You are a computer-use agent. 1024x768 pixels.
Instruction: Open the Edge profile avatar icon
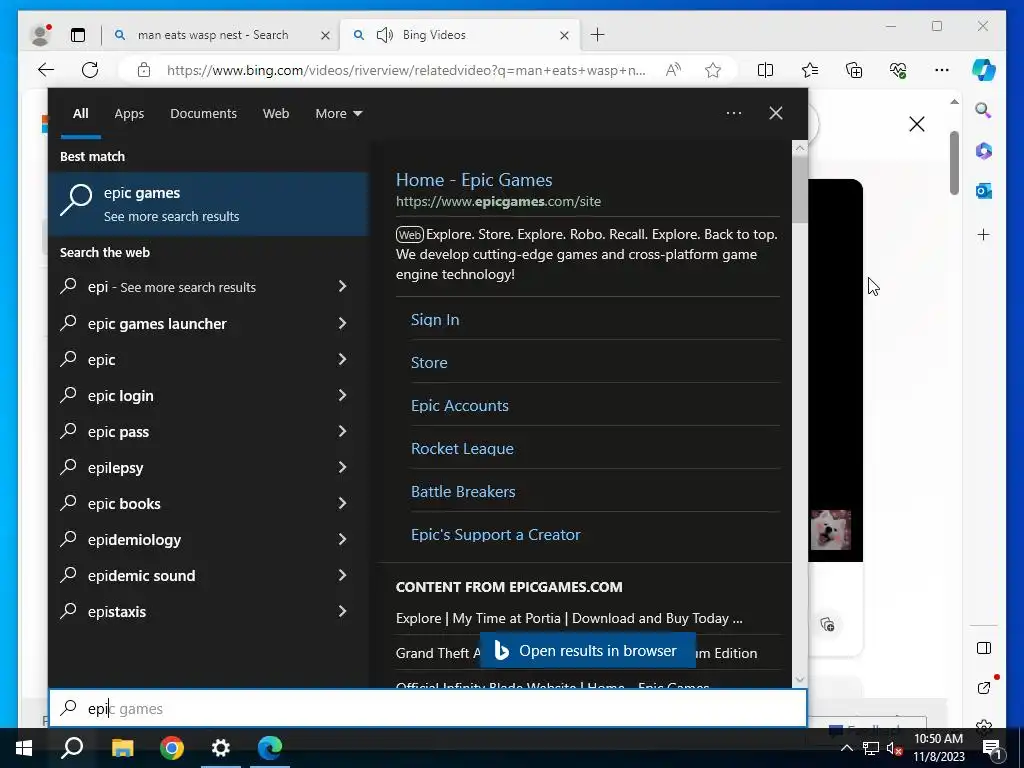[40, 35]
